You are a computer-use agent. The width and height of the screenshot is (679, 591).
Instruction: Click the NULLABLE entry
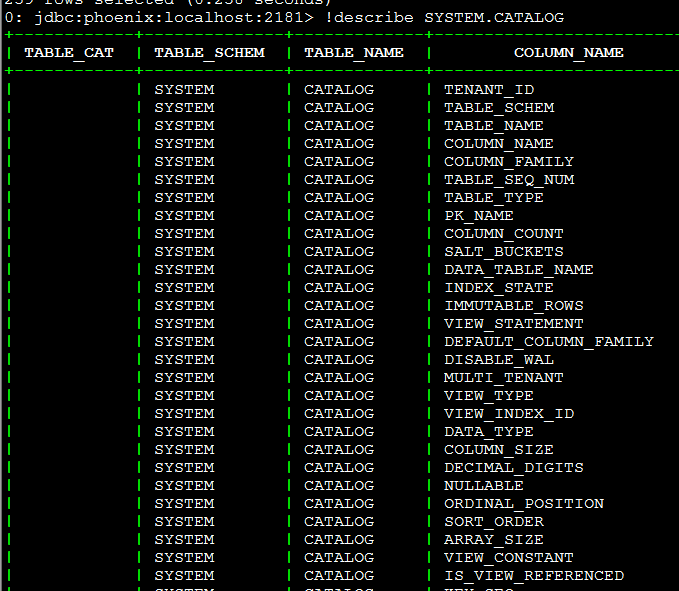pos(484,486)
